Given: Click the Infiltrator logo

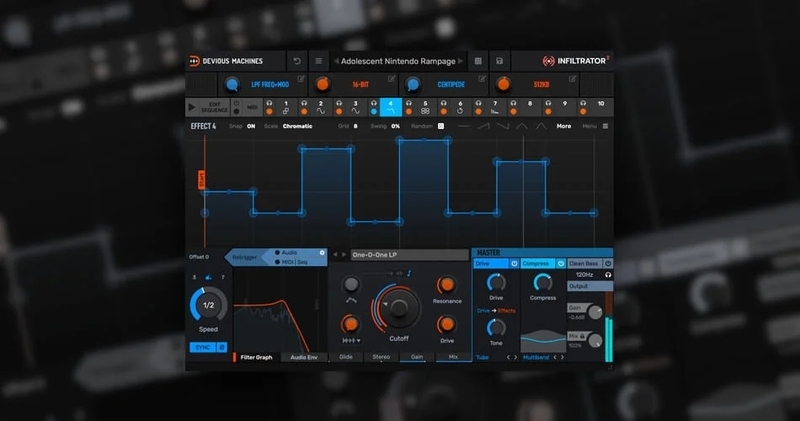Looking at the screenshot, I should click(x=576, y=61).
